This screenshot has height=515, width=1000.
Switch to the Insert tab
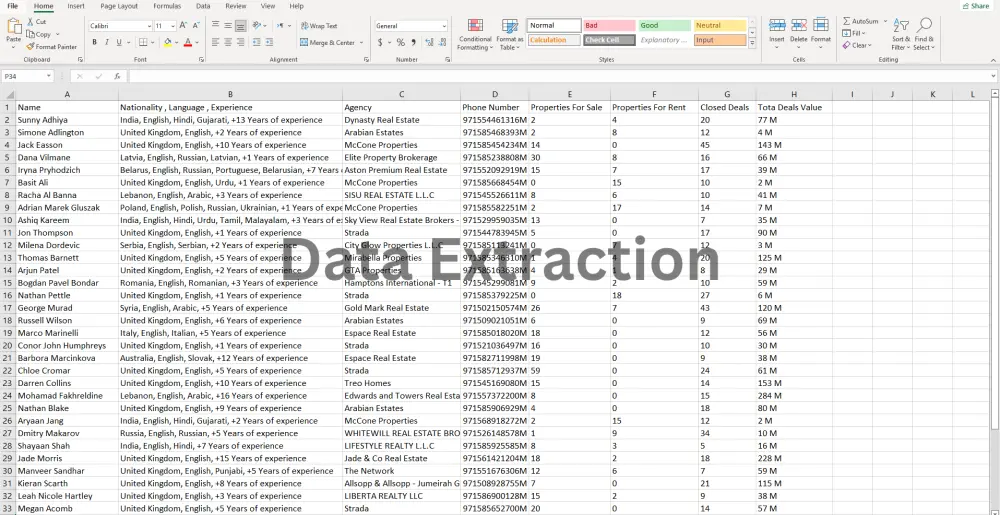click(76, 6)
